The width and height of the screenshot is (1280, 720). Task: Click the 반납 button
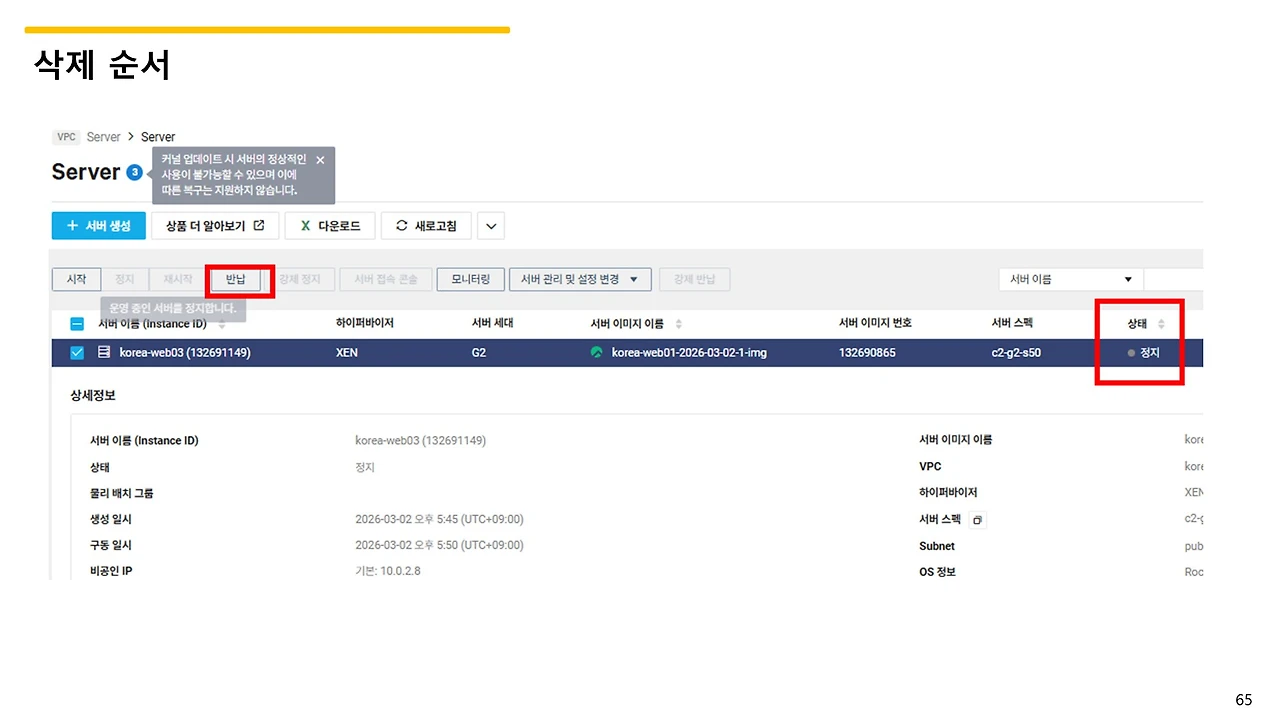(236, 279)
